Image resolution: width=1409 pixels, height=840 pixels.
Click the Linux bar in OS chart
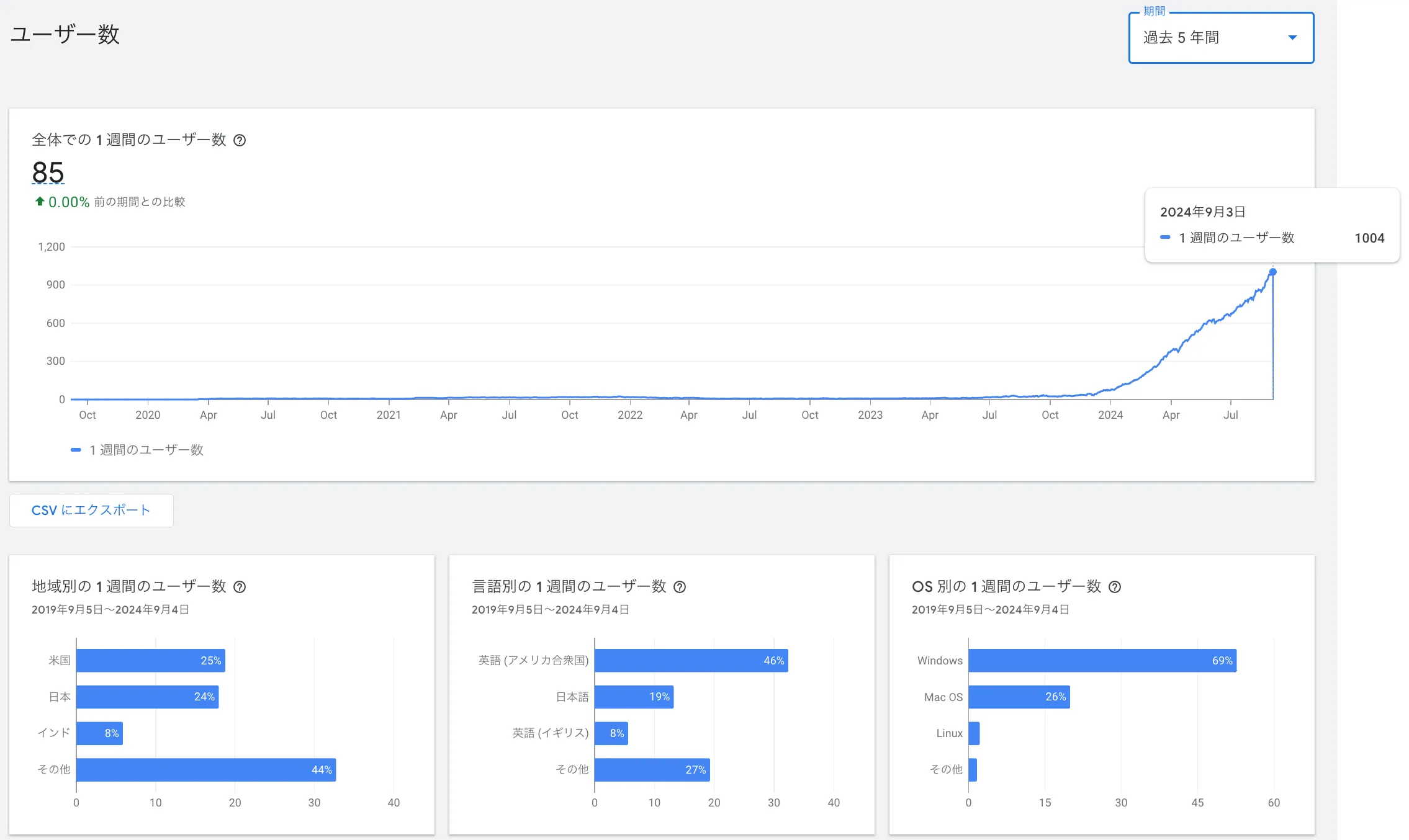pyautogui.click(x=974, y=733)
